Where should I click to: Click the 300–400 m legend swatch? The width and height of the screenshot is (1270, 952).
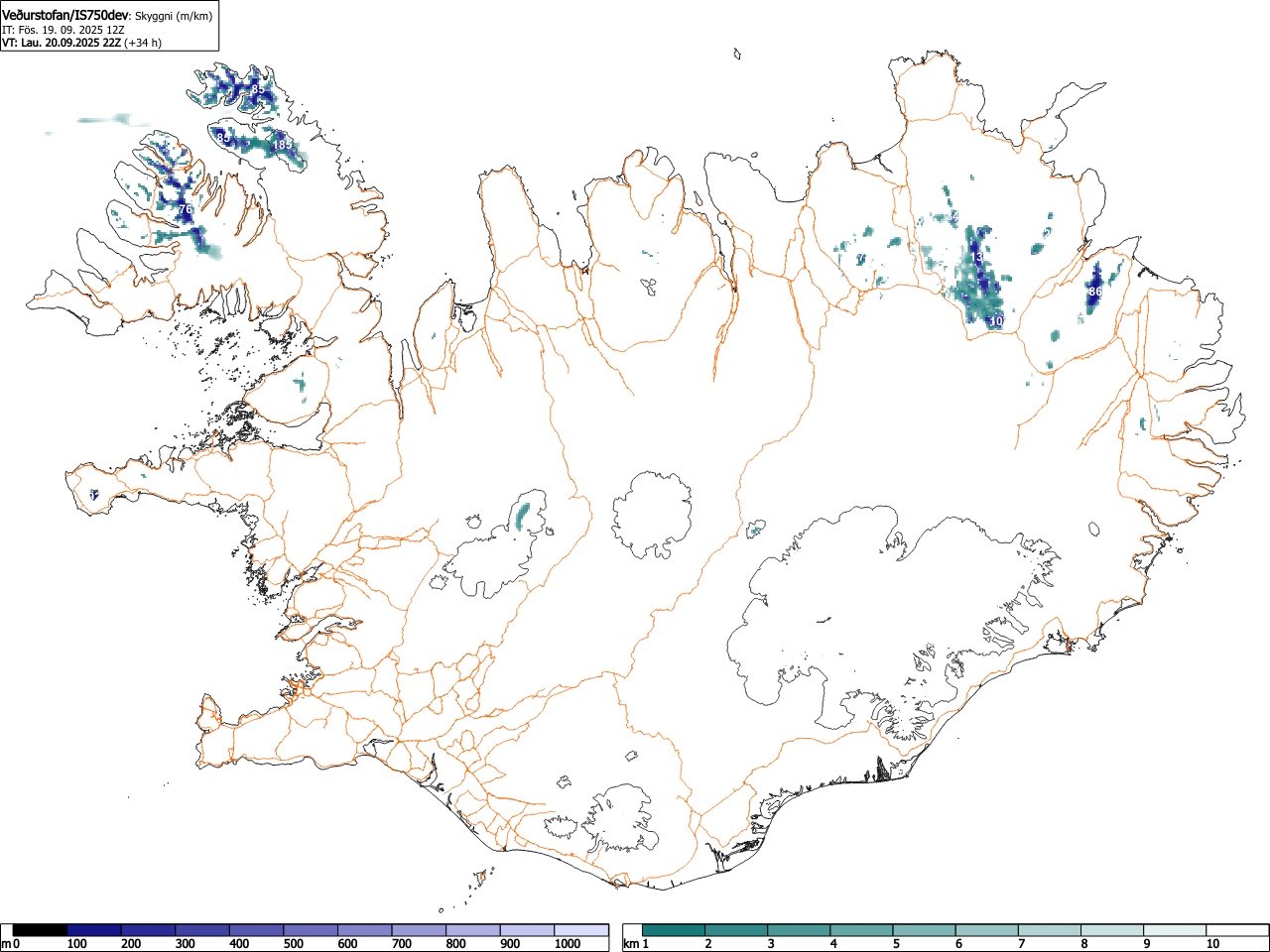coord(202,930)
